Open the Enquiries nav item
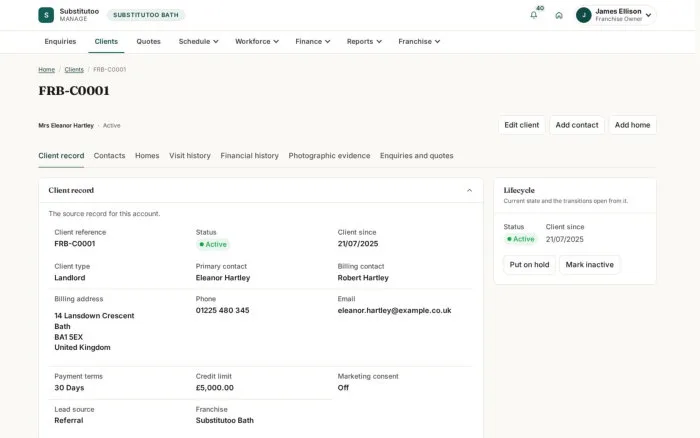 [60, 42]
